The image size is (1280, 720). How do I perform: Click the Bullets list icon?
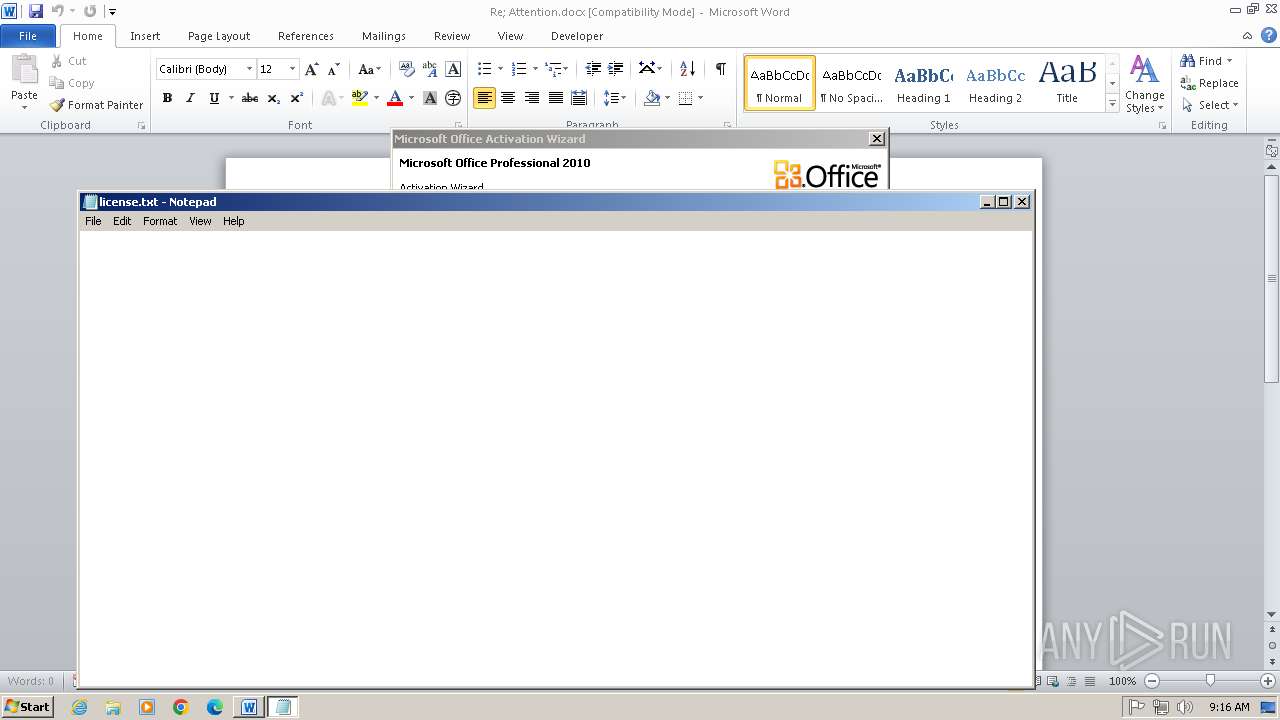(x=484, y=69)
